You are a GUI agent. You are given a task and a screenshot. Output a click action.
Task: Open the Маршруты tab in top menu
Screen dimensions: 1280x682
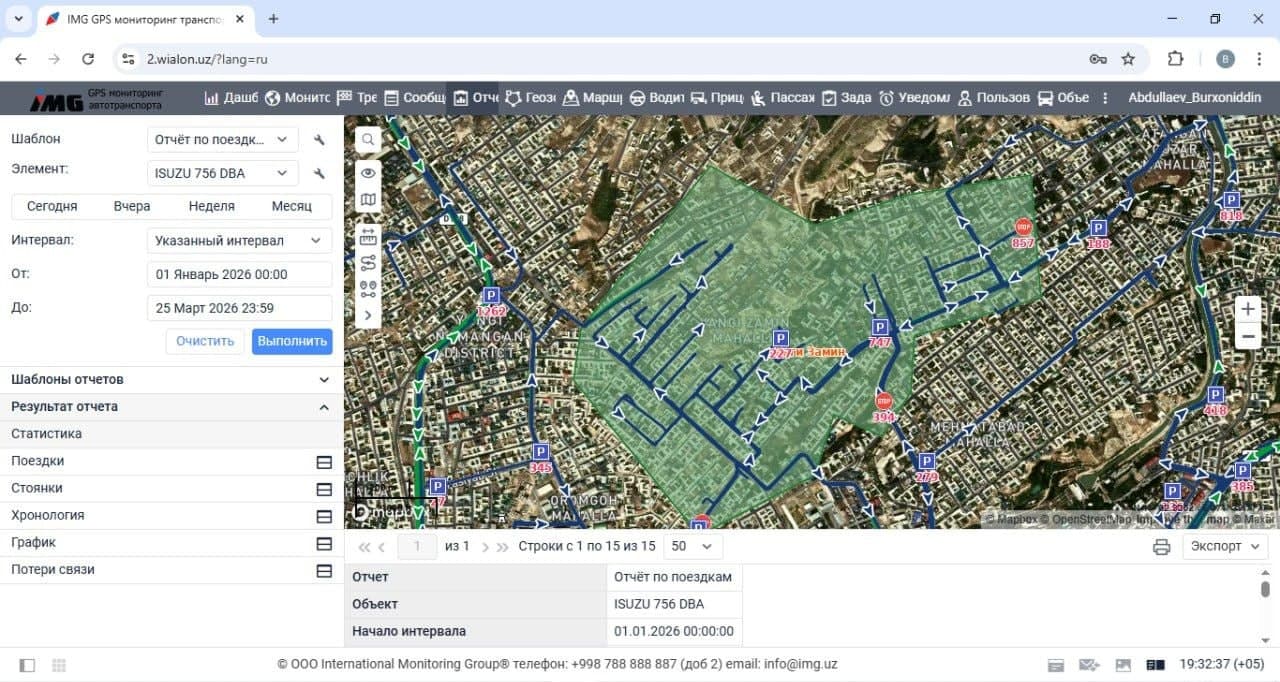593,98
